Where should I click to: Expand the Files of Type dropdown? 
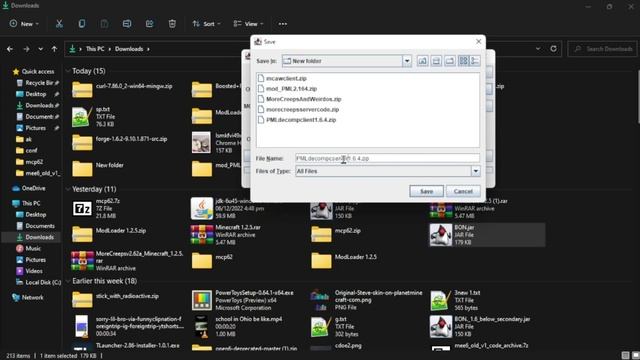476,171
